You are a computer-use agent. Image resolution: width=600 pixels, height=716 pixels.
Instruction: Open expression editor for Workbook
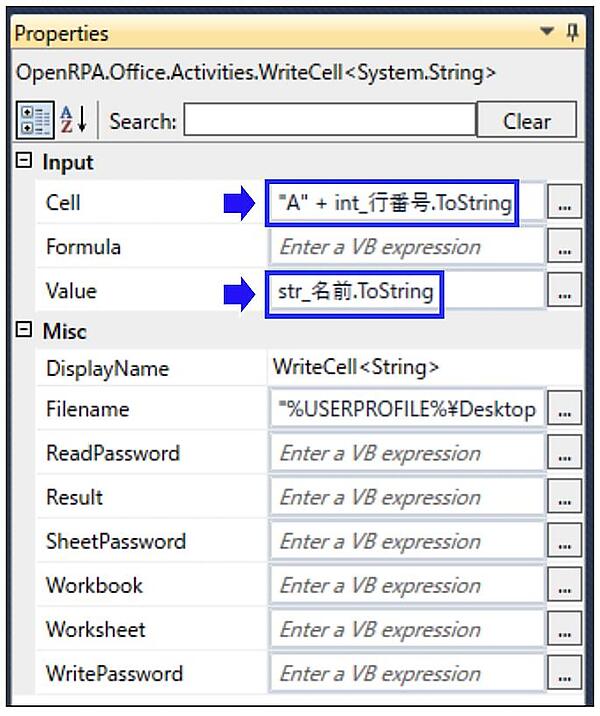pyautogui.click(x=565, y=585)
